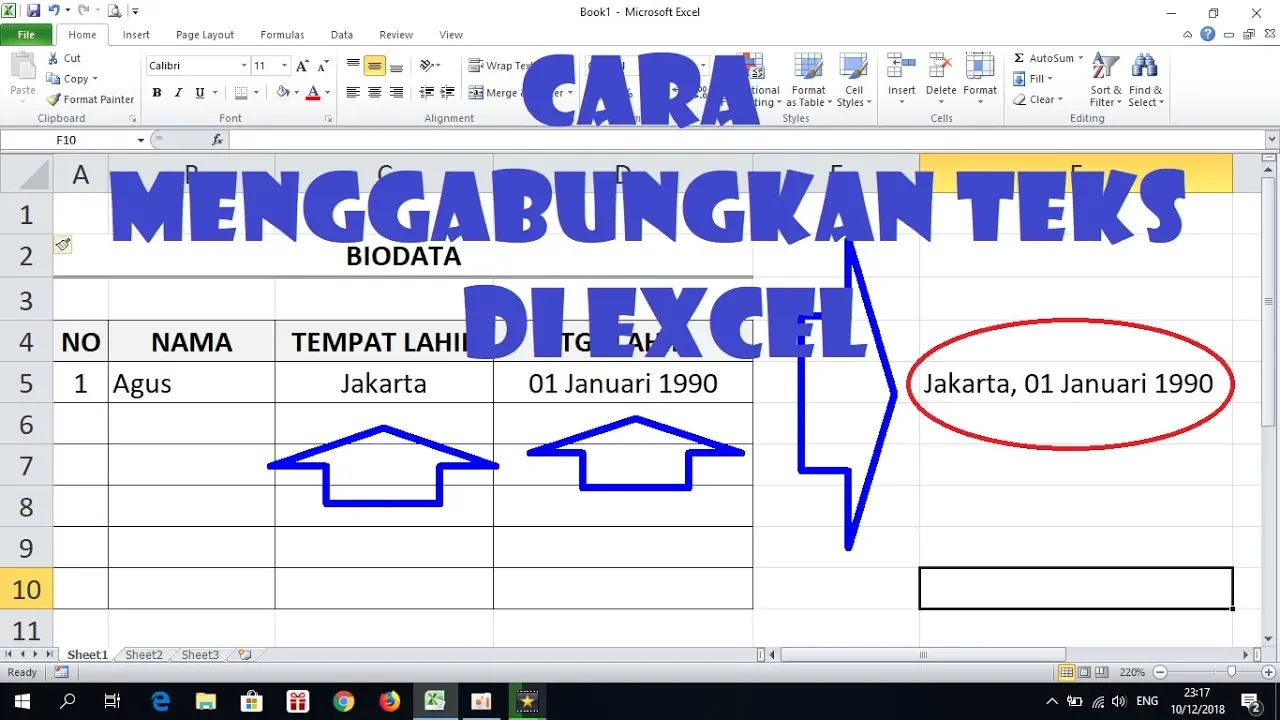Toggle Bold formatting
The image size is (1280, 720).
[157, 93]
